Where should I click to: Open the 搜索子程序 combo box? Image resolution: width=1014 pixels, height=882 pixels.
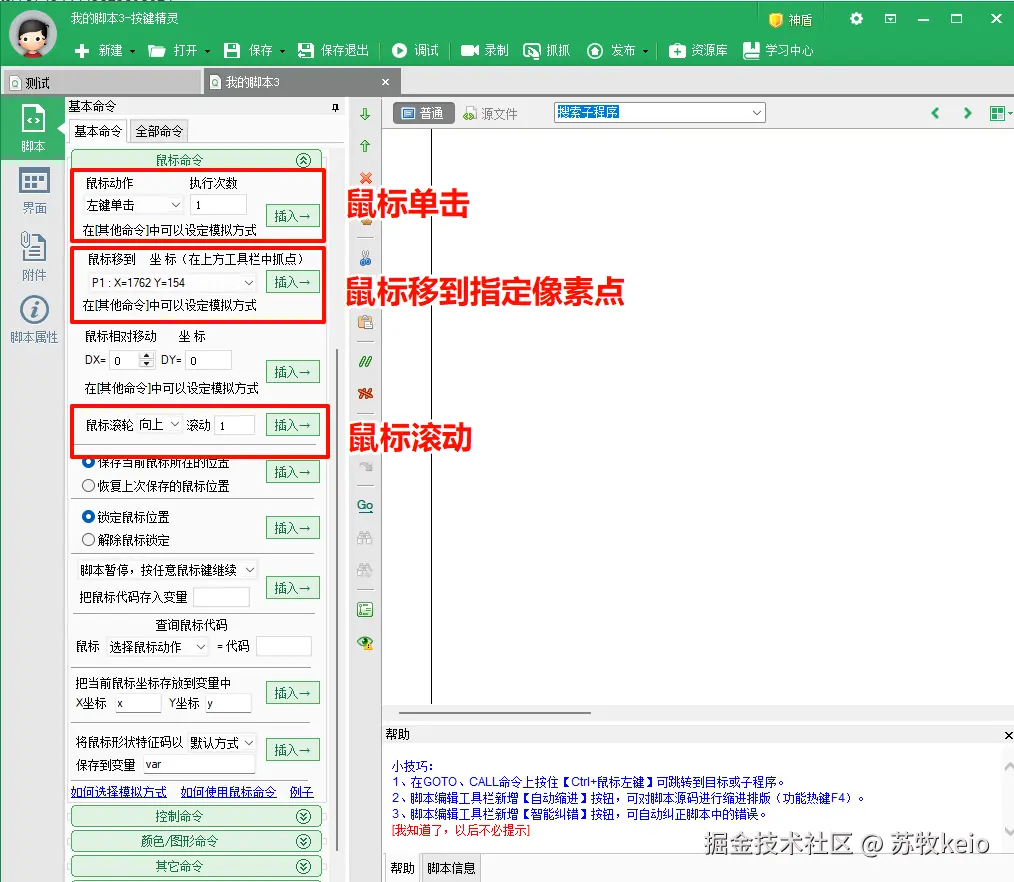point(660,113)
